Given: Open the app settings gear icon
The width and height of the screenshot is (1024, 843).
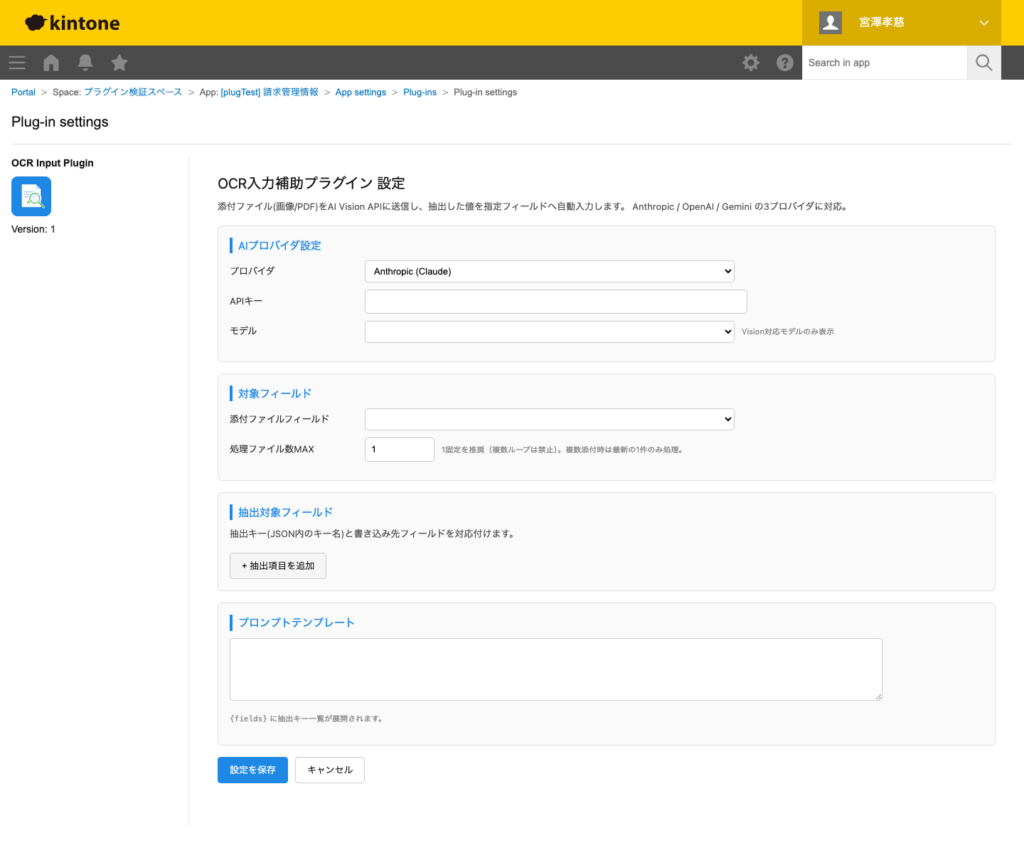Looking at the screenshot, I should (750, 62).
